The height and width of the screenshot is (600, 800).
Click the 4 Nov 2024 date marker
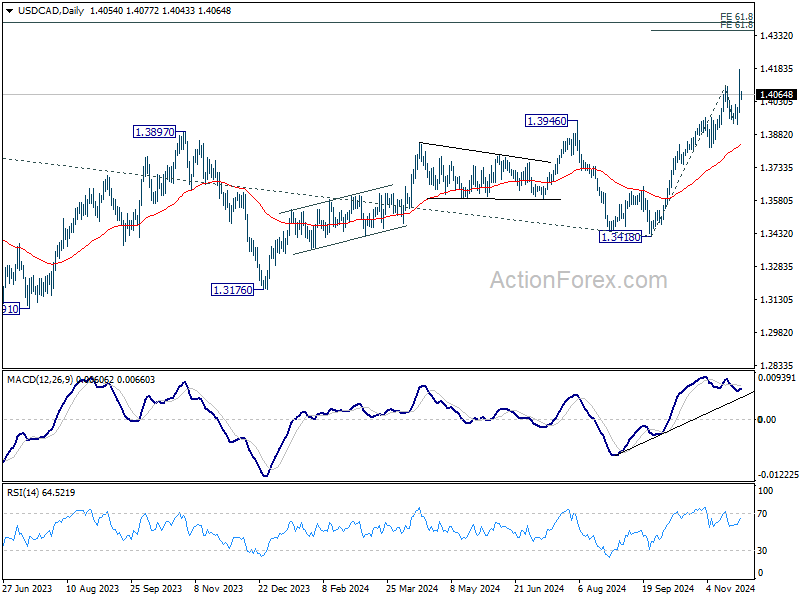pyautogui.click(x=730, y=588)
